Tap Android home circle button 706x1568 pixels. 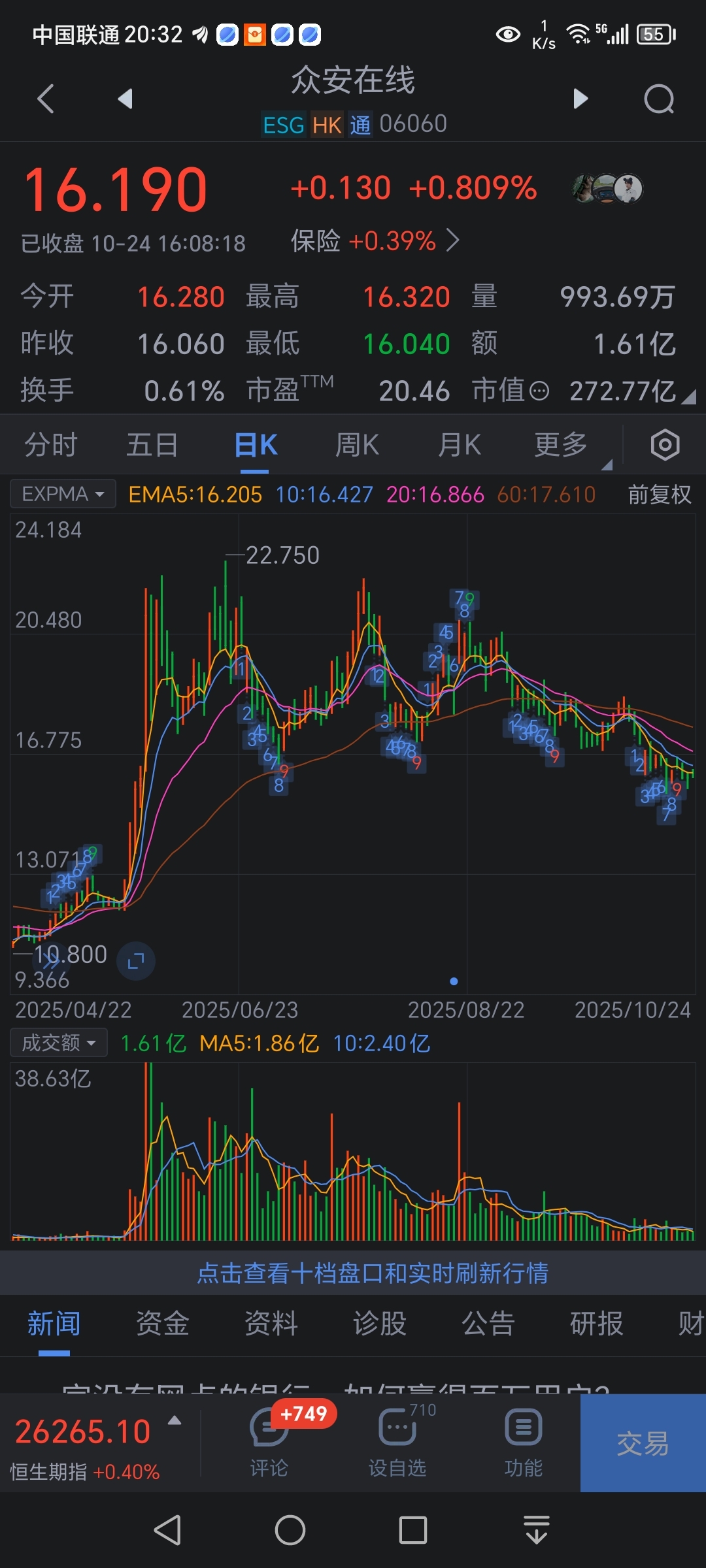tap(290, 1530)
